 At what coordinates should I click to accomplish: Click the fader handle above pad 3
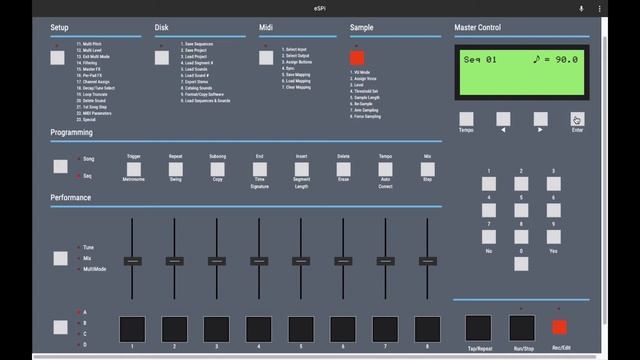pos(217,261)
